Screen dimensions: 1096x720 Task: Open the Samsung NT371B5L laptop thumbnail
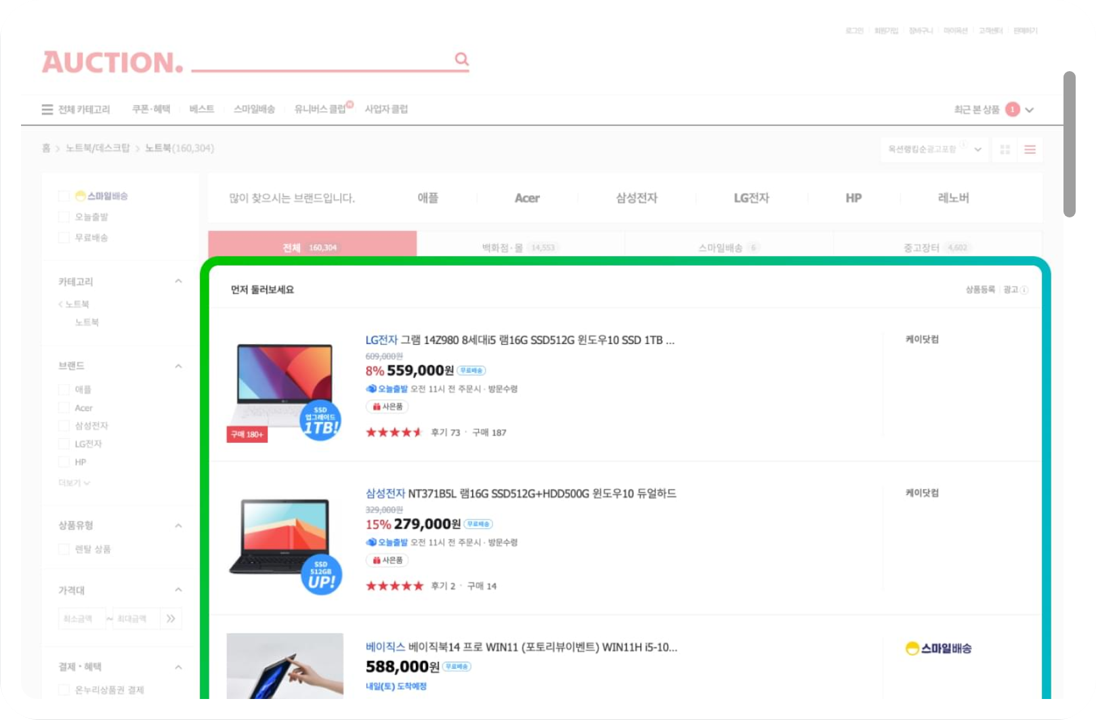click(284, 544)
